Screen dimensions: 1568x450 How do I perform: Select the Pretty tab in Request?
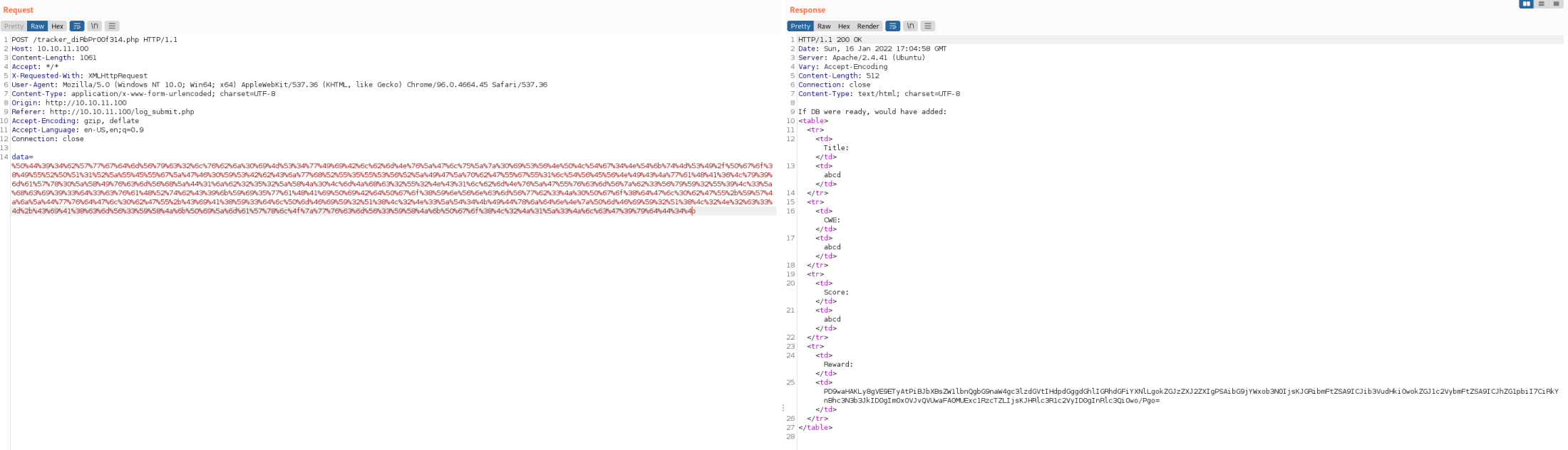coord(14,26)
